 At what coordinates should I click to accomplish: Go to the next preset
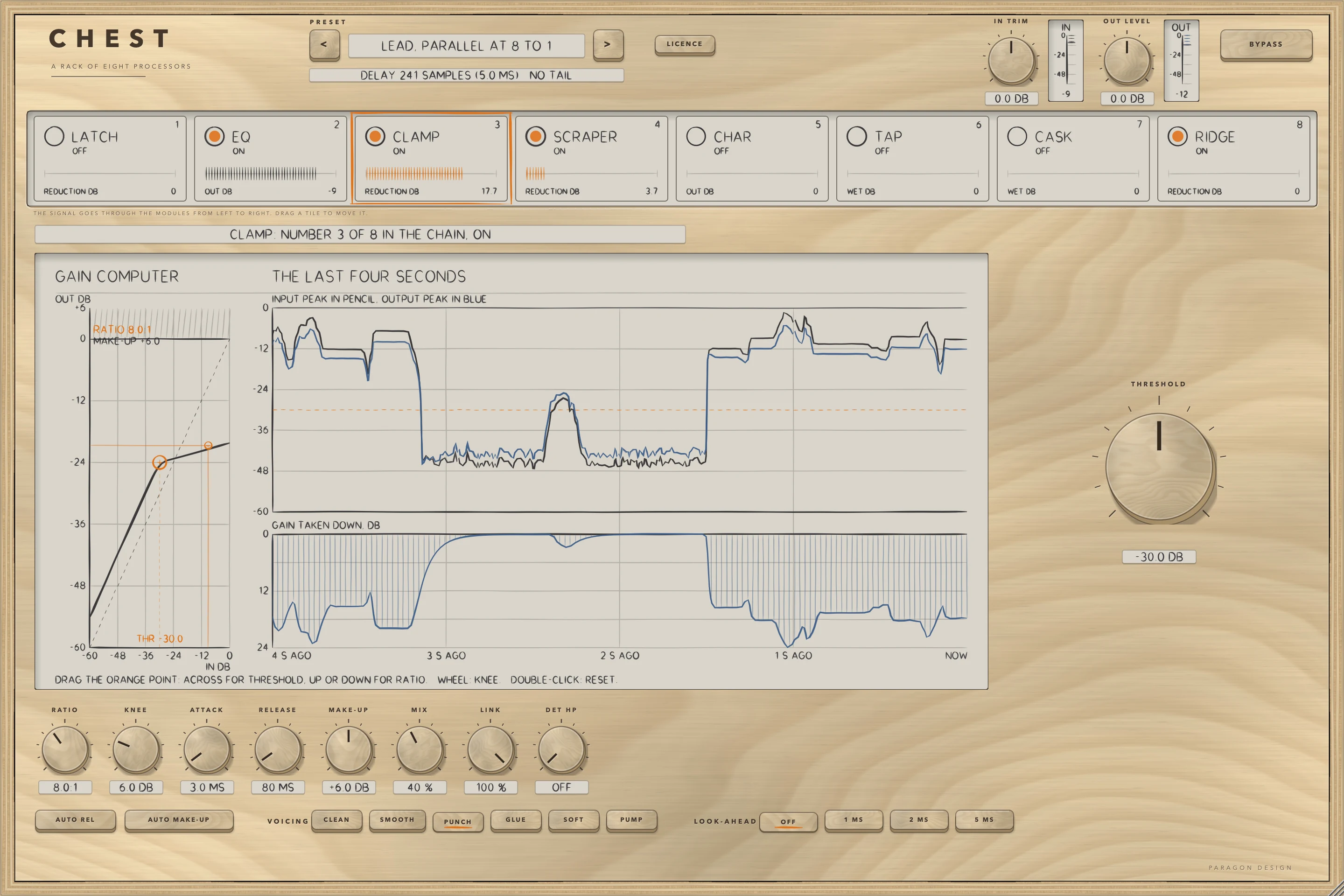[608, 45]
